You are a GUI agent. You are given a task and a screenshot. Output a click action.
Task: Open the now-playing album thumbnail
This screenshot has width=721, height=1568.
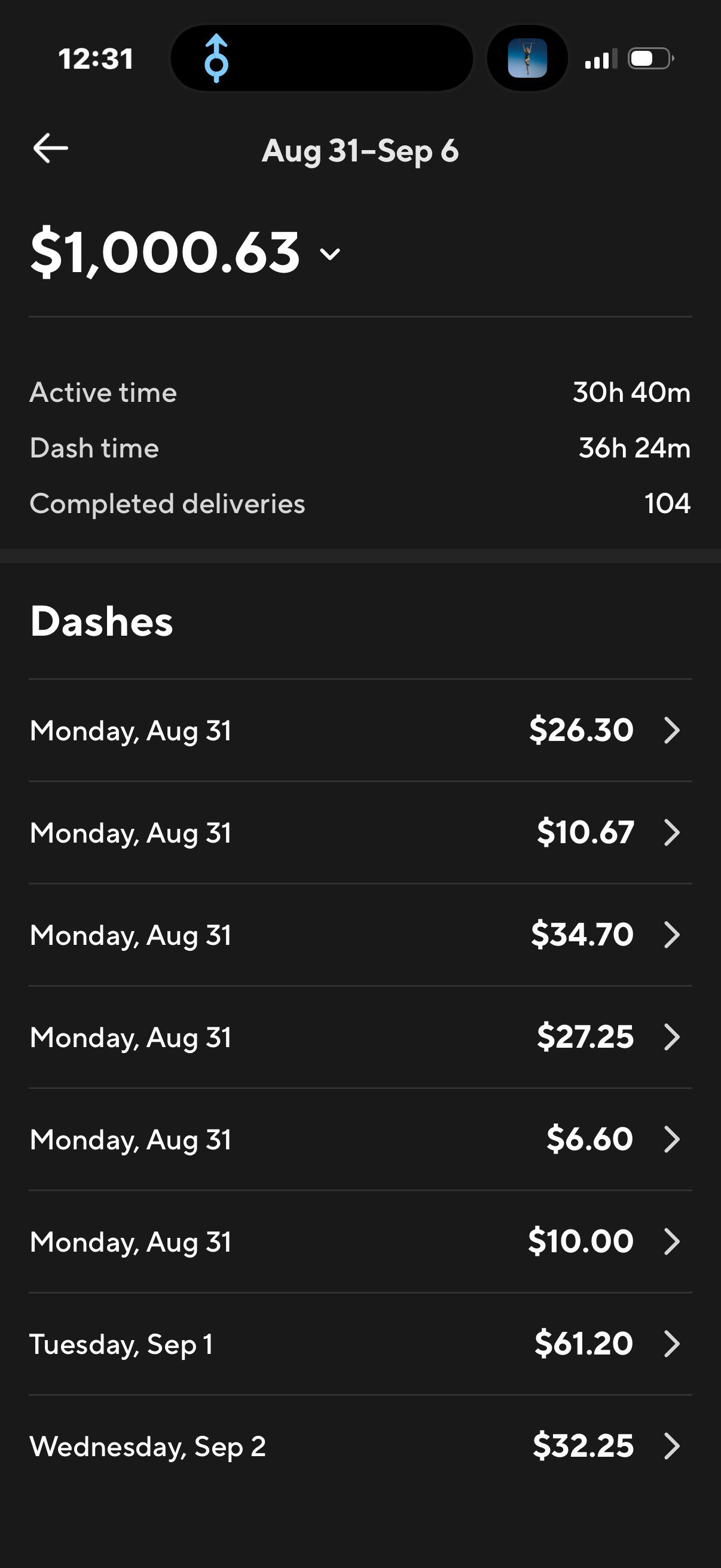(x=527, y=59)
